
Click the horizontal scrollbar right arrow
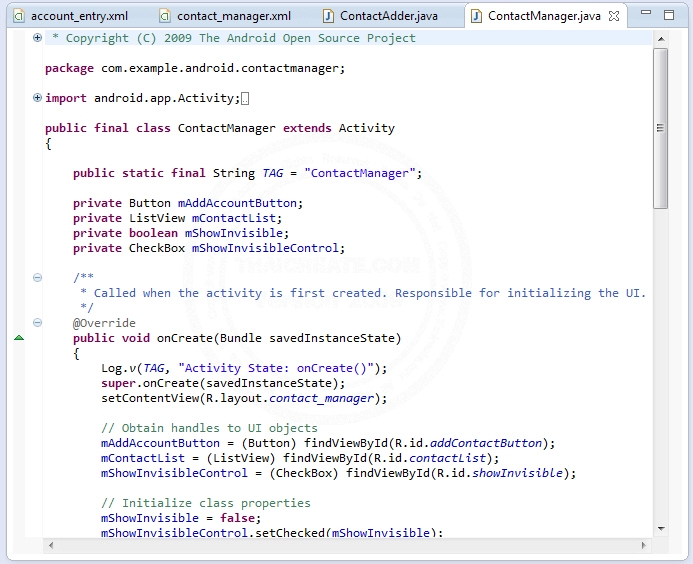click(x=644, y=545)
